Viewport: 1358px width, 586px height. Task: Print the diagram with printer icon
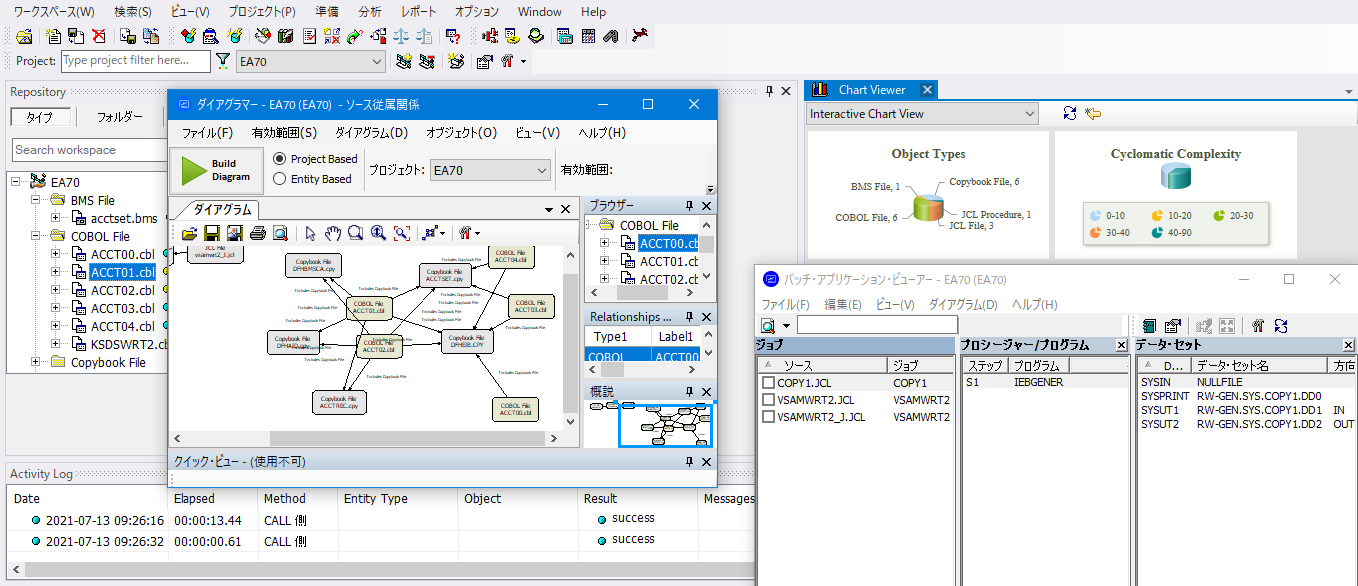point(258,233)
